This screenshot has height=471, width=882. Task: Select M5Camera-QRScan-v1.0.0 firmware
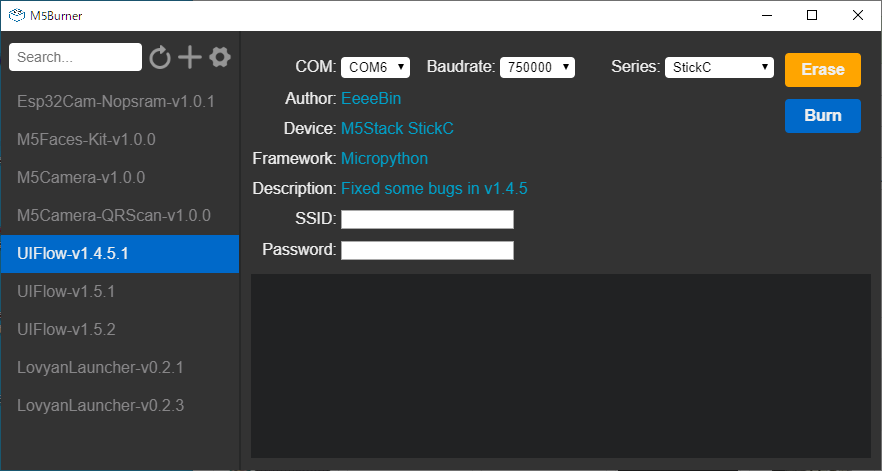(x=120, y=216)
